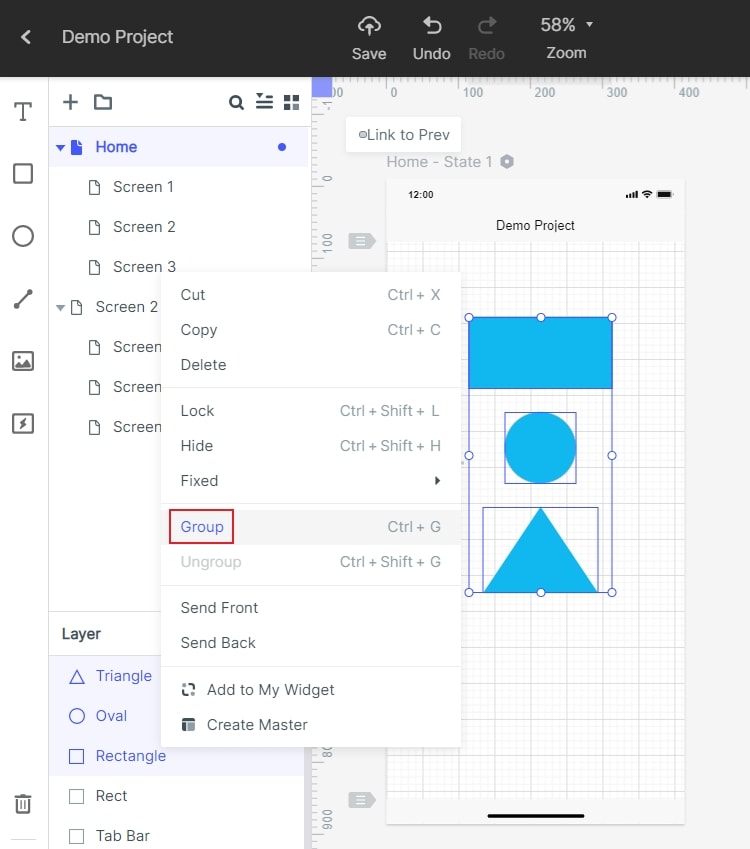Open the 58% zoom dropdown
Viewport: 750px width, 849px height.
click(x=566, y=25)
